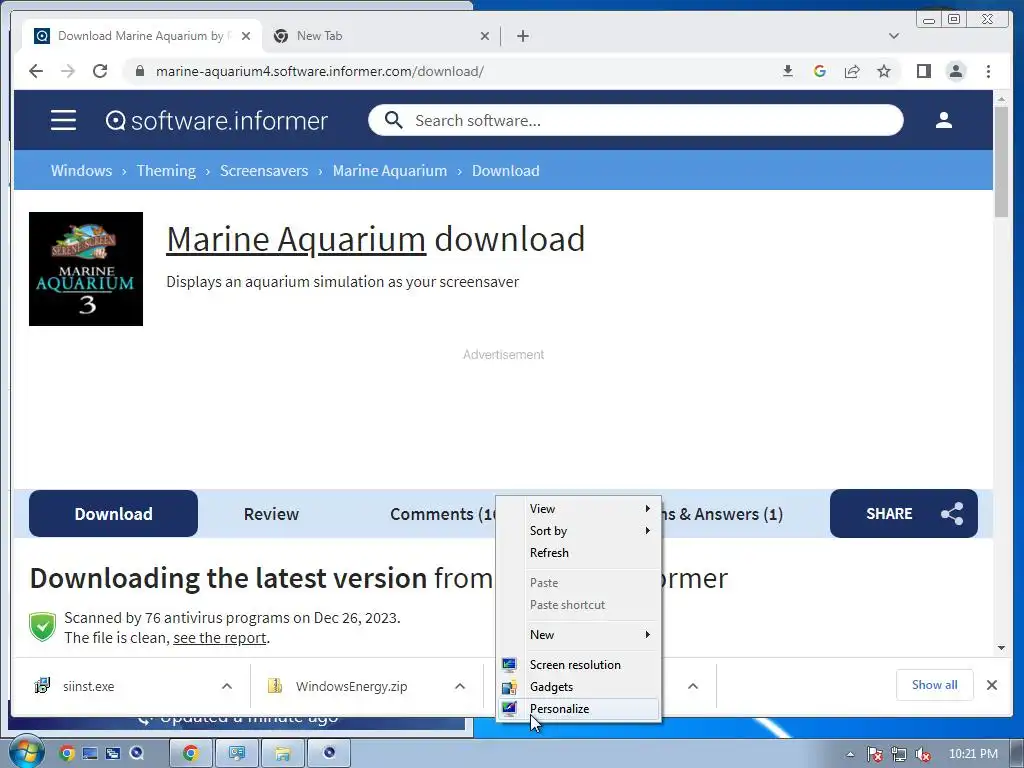Open Chrome's three-dot menu
Image resolution: width=1024 pixels, height=768 pixels.
pyautogui.click(x=988, y=71)
